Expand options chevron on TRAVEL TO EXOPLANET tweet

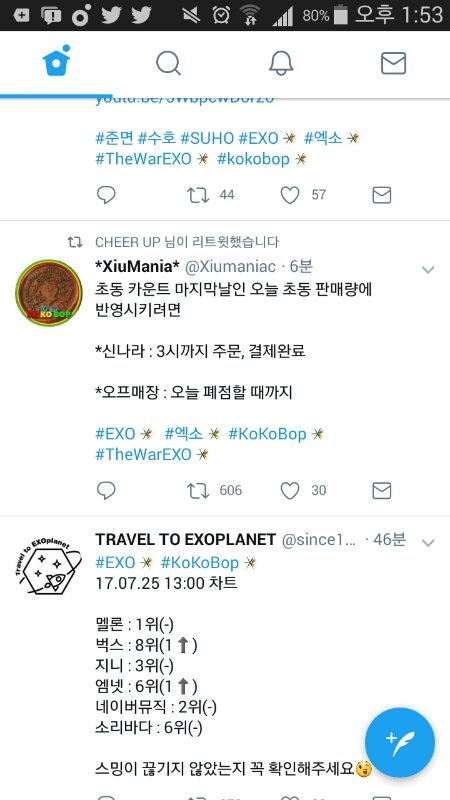click(428, 542)
